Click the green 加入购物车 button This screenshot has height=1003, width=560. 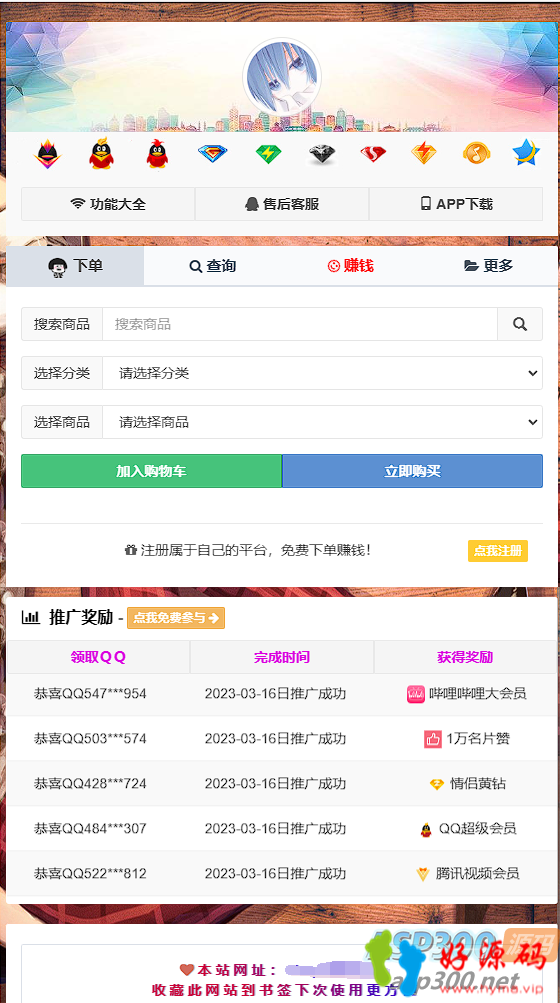click(152, 471)
